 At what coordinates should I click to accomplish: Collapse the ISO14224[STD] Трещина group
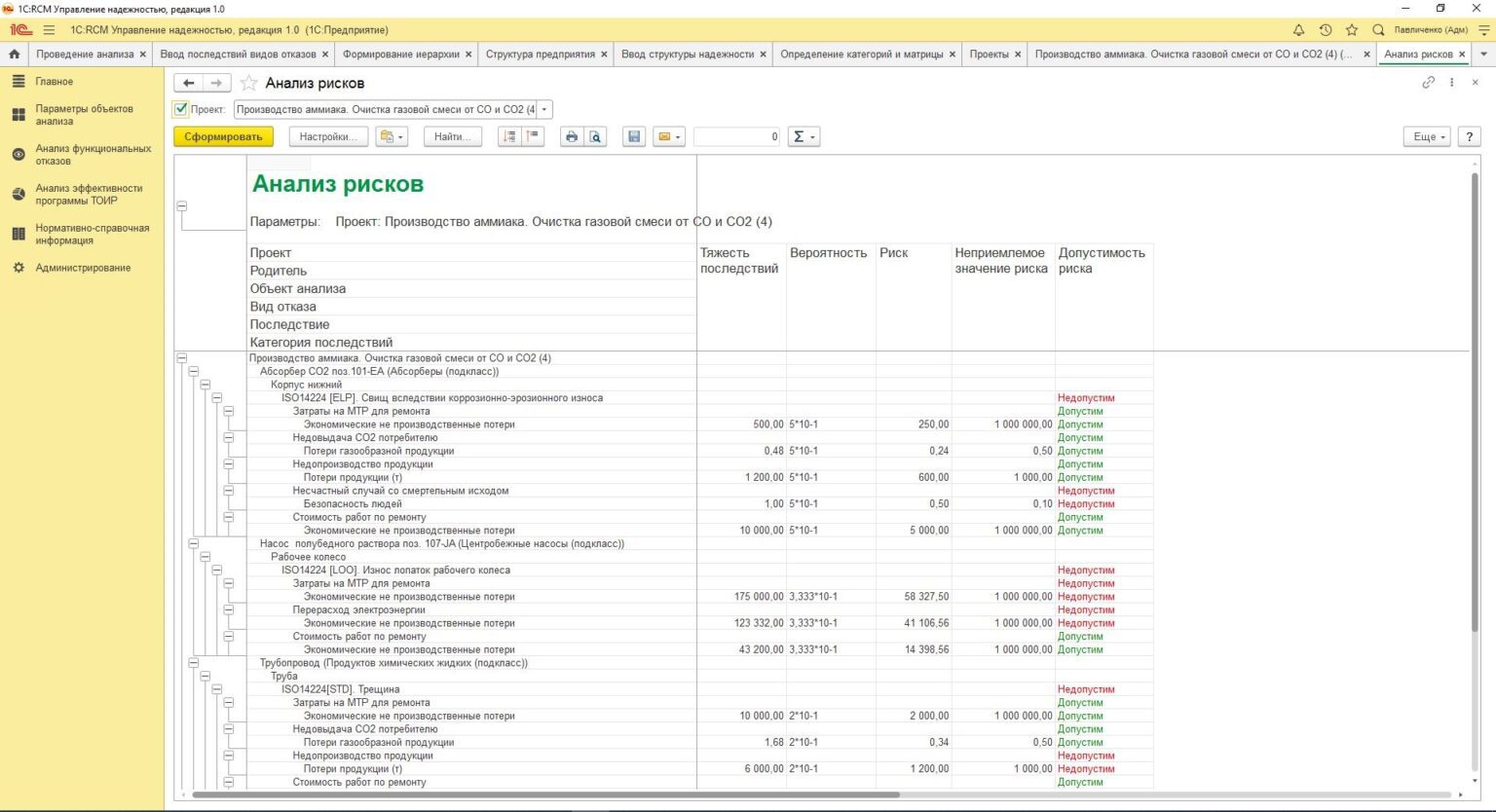click(x=217, y=689)
